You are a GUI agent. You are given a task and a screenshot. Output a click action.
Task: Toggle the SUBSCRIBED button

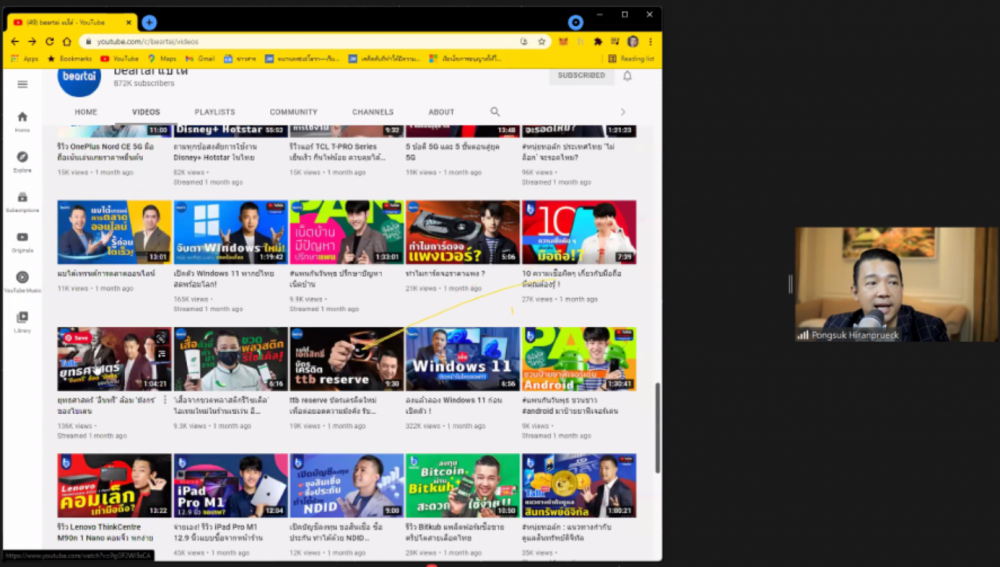pos(581,75)
